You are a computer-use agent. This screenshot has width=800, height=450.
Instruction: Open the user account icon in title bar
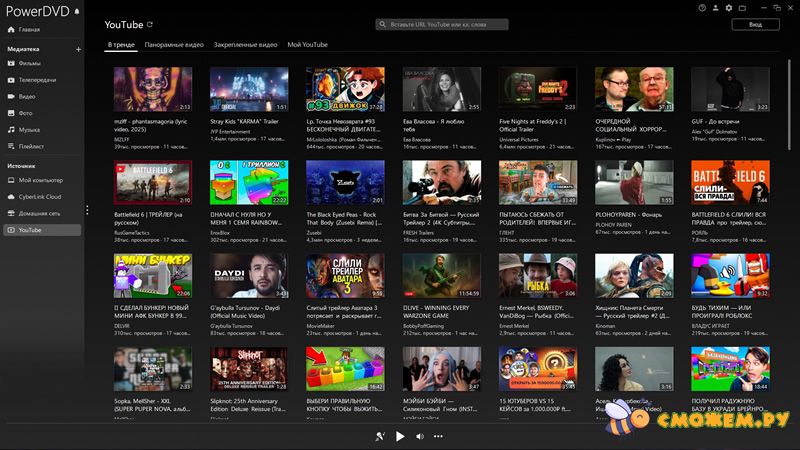pyautogui.click(x=715, y=8)
